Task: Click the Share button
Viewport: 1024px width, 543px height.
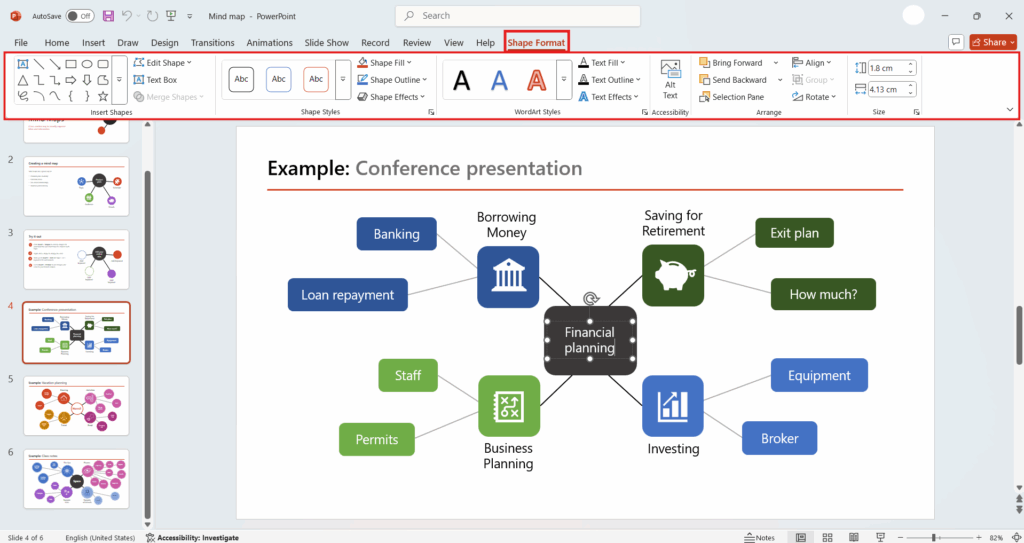Action: [992, 42]
